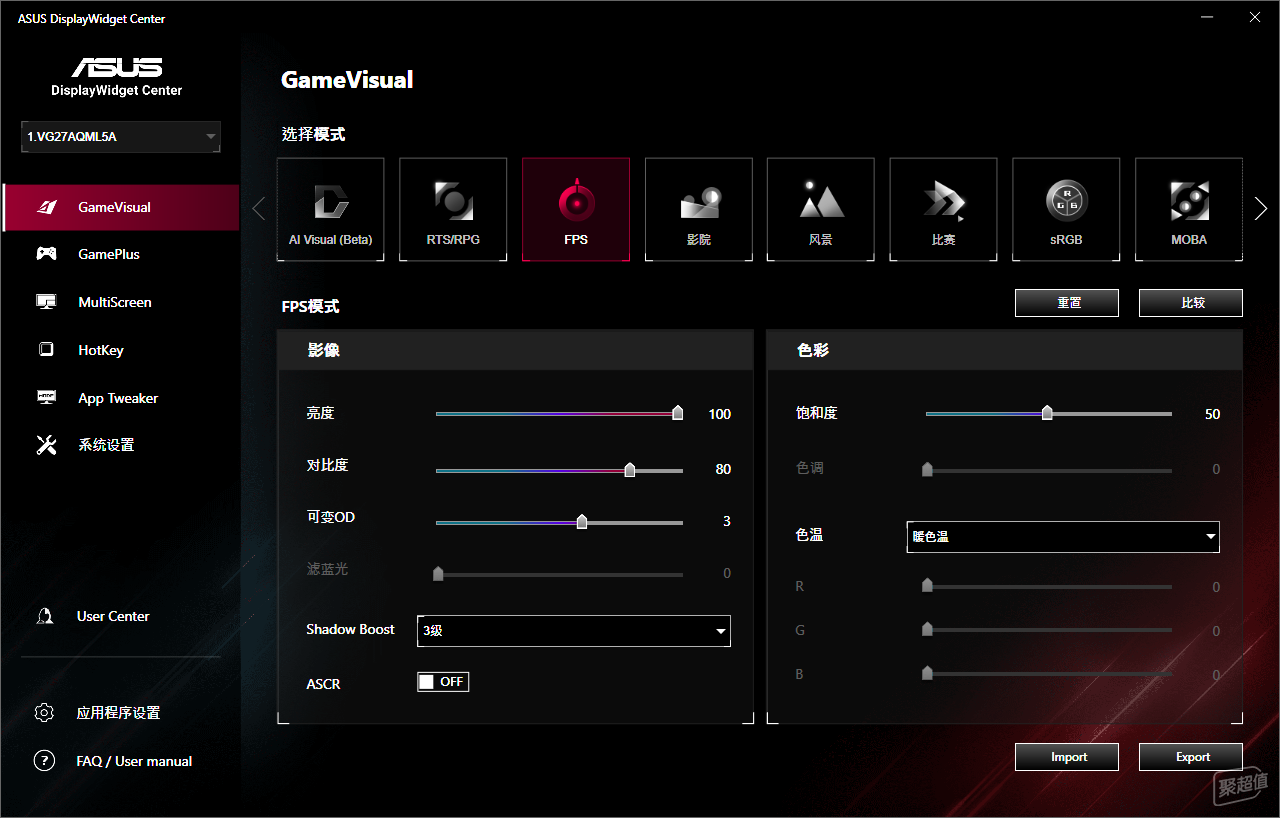Click the 可变OD slider handle

[582, 521]
